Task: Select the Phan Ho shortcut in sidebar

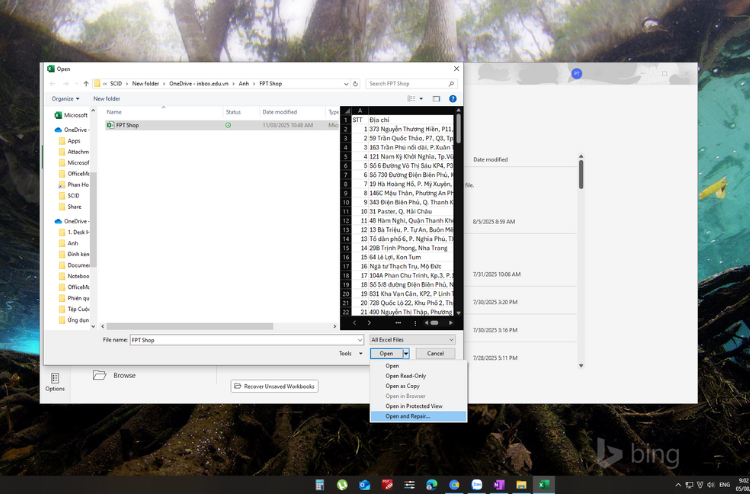Action: 73,185
